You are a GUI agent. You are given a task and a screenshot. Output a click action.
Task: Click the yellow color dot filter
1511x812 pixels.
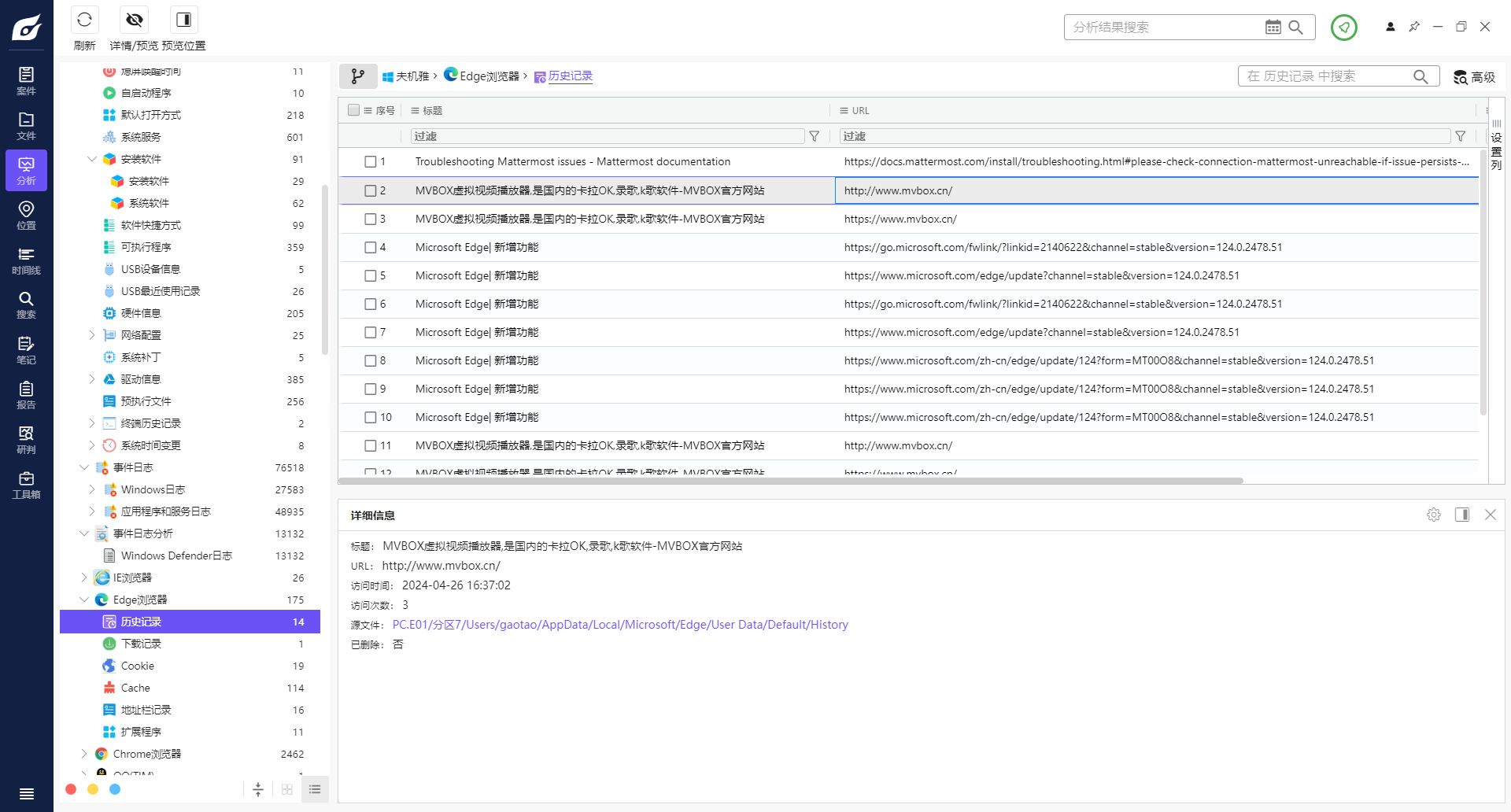tap(93, 789)
